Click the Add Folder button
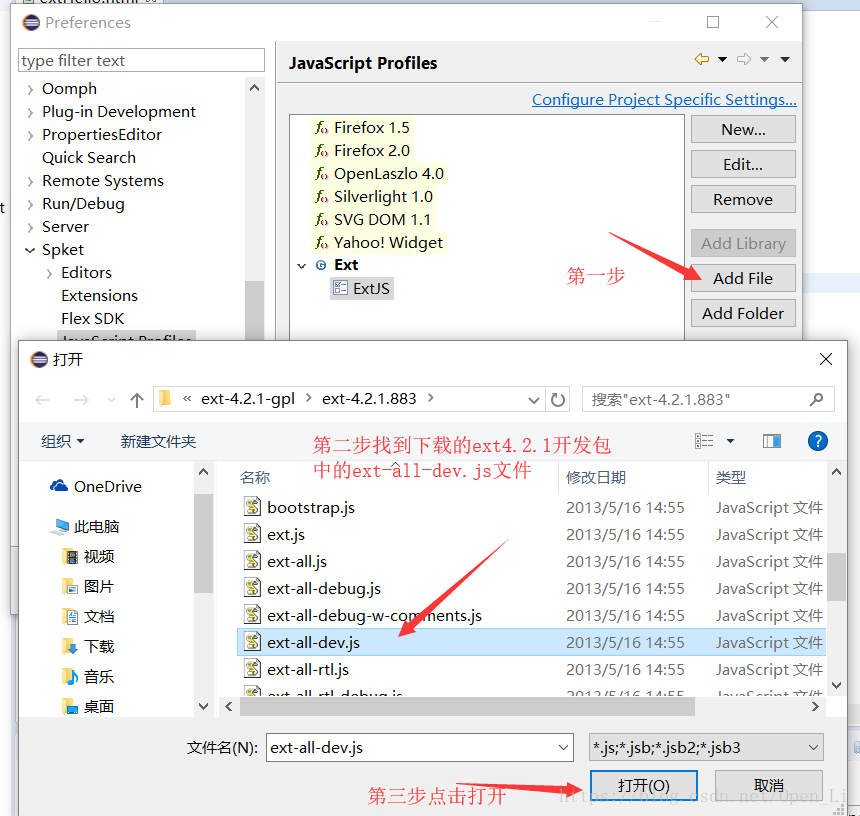 [743, 313]
